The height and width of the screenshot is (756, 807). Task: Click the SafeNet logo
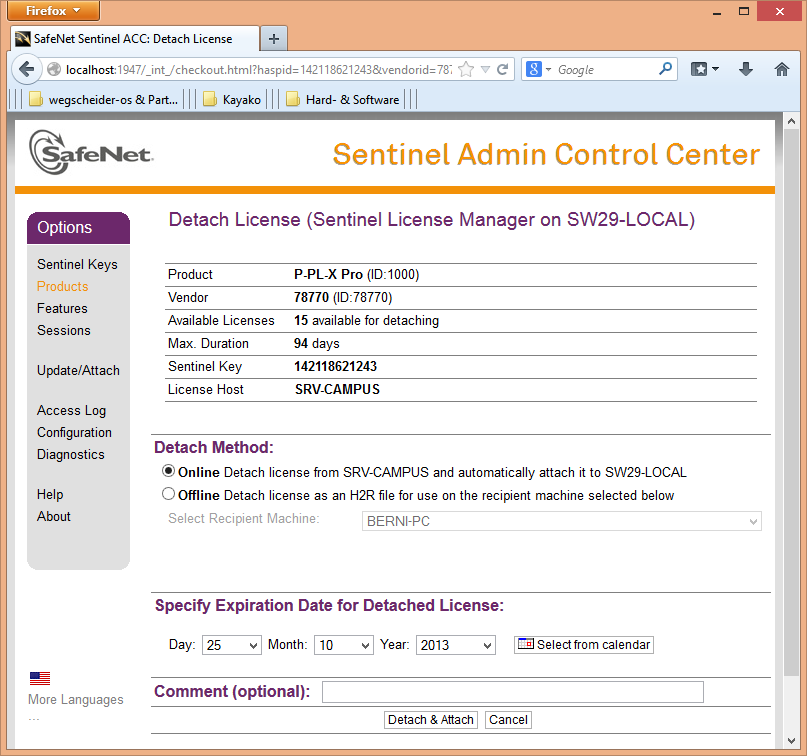tap(91, 152)
